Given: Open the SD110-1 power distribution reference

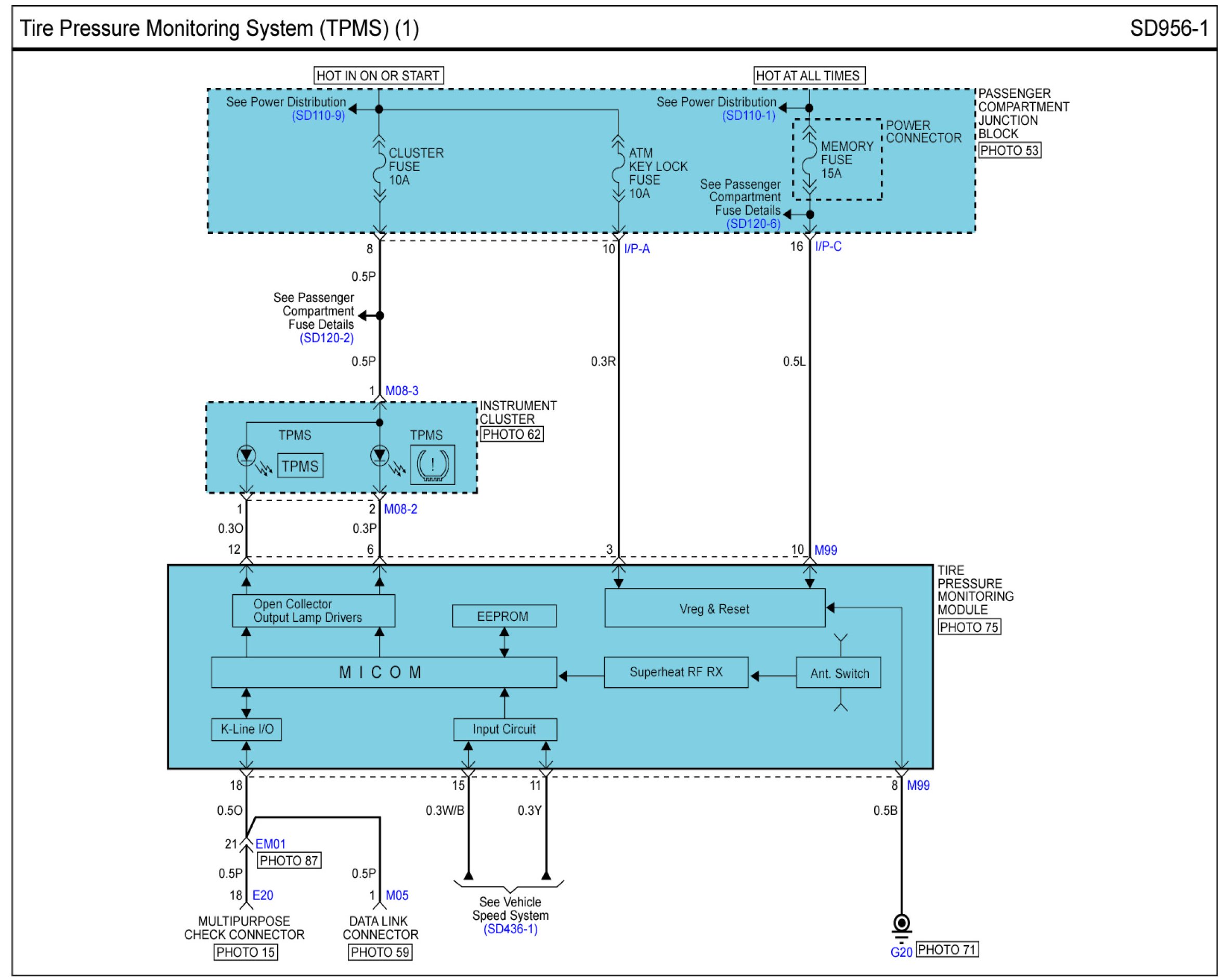Looking at the screenshot, I should pos(748,115).
